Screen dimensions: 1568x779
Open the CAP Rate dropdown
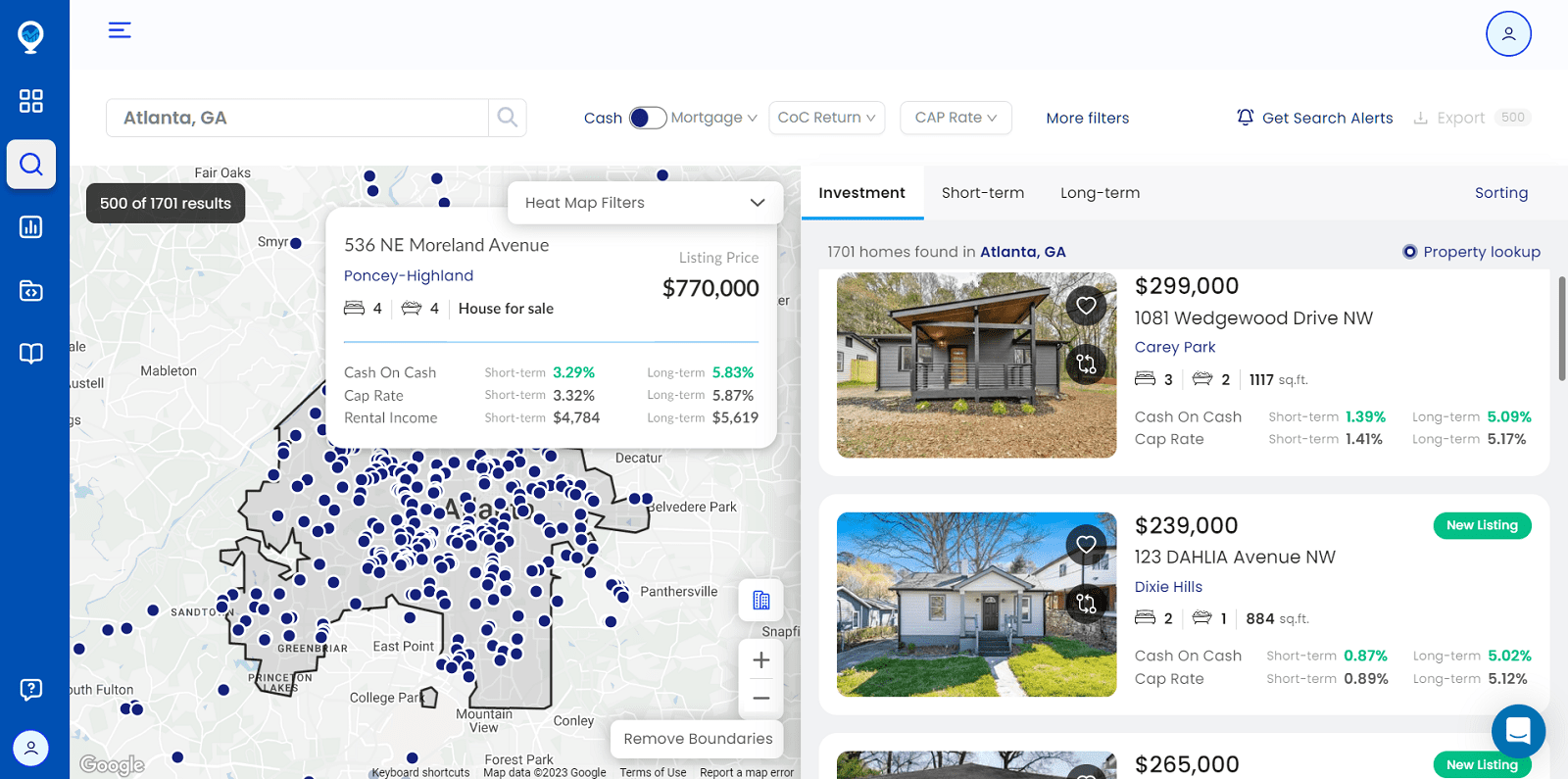point(955,118)
